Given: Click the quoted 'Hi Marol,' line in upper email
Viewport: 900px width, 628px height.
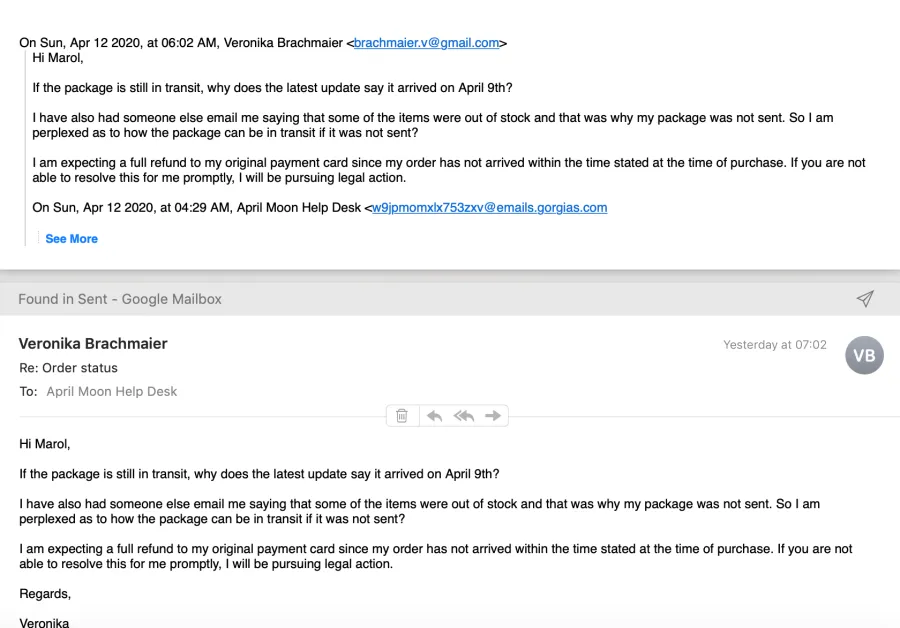Looking at the screenshot, I should [58, 58].
